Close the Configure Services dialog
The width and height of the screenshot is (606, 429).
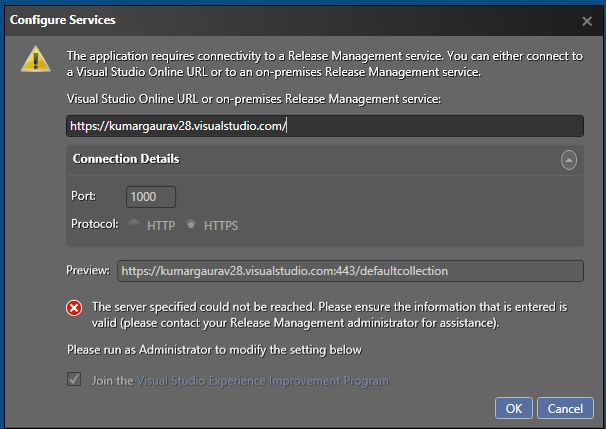click(587, 21)
